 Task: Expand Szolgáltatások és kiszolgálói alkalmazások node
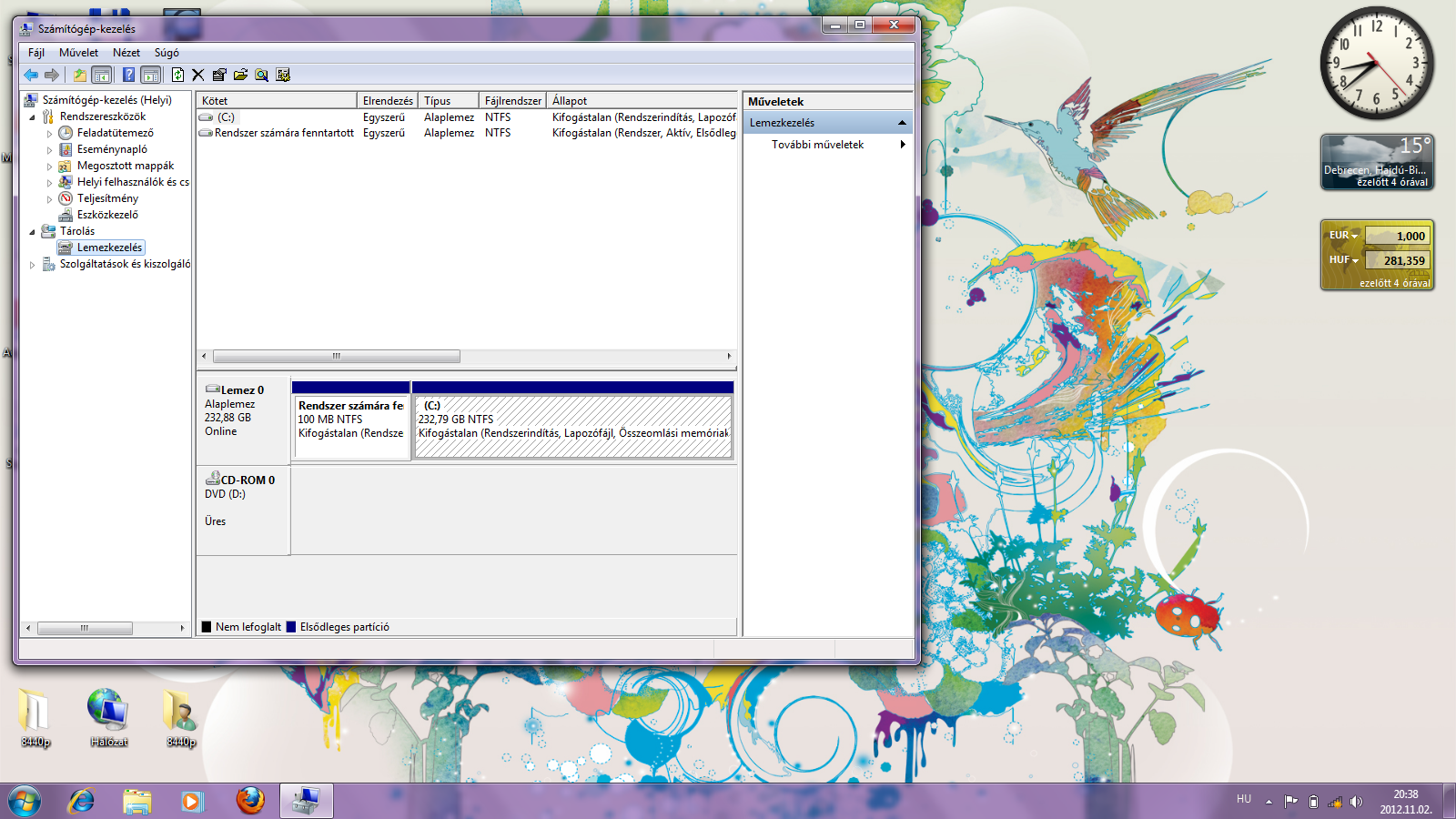click(33, 265)
